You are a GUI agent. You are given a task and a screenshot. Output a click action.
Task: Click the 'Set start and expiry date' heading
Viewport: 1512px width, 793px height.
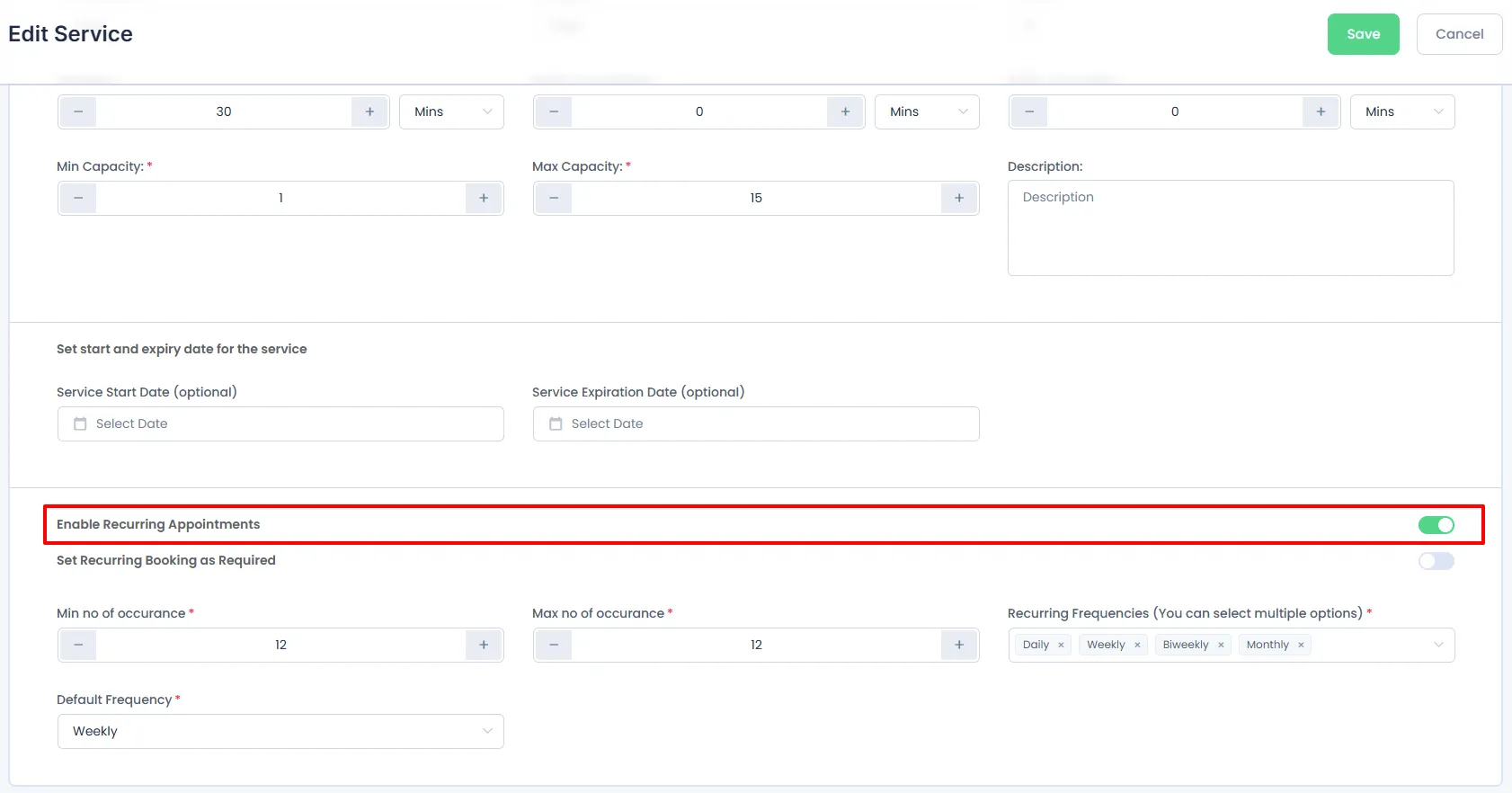(182, 349)
